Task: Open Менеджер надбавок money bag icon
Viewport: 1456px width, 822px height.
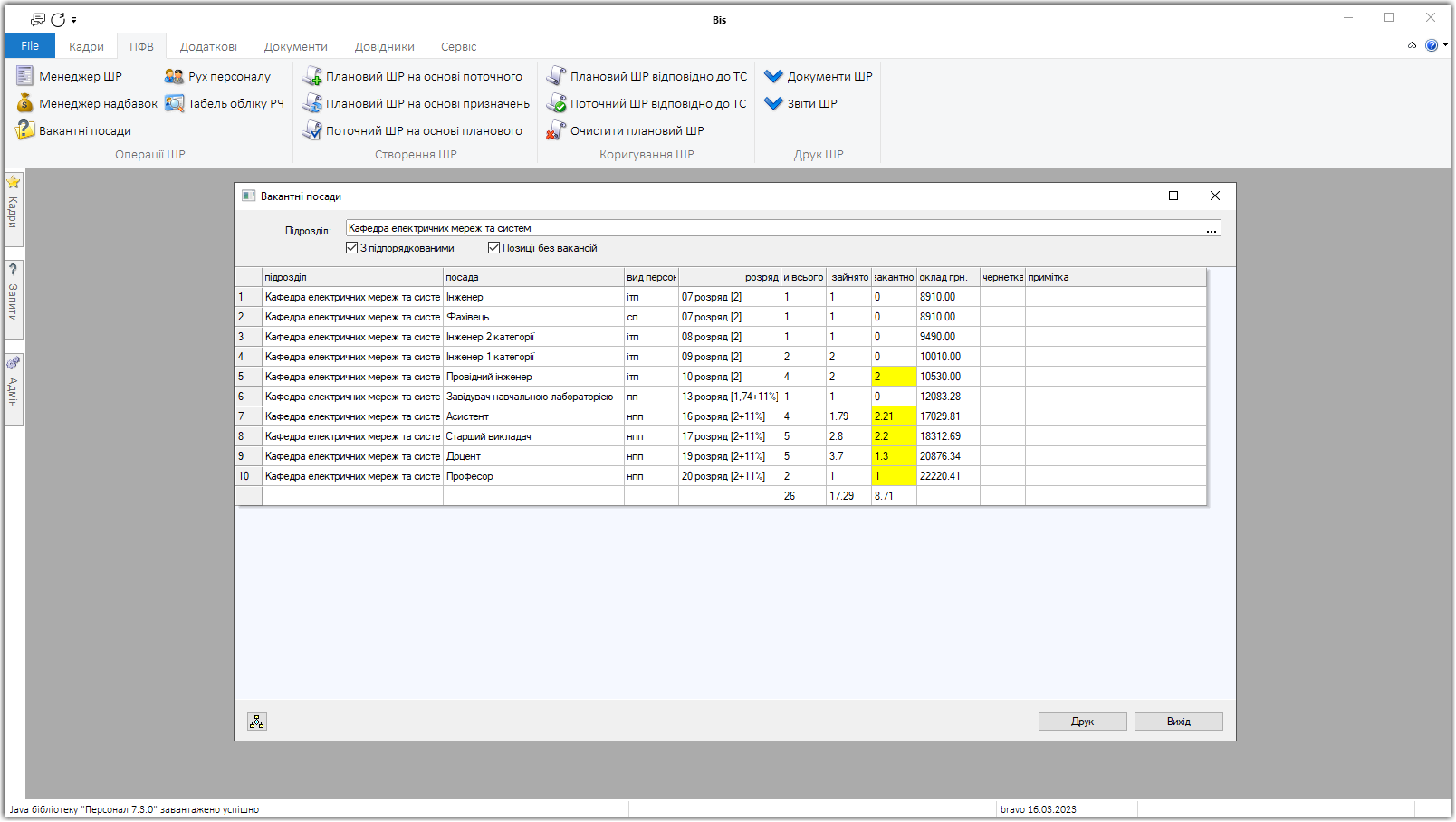Action: [25, 103]
